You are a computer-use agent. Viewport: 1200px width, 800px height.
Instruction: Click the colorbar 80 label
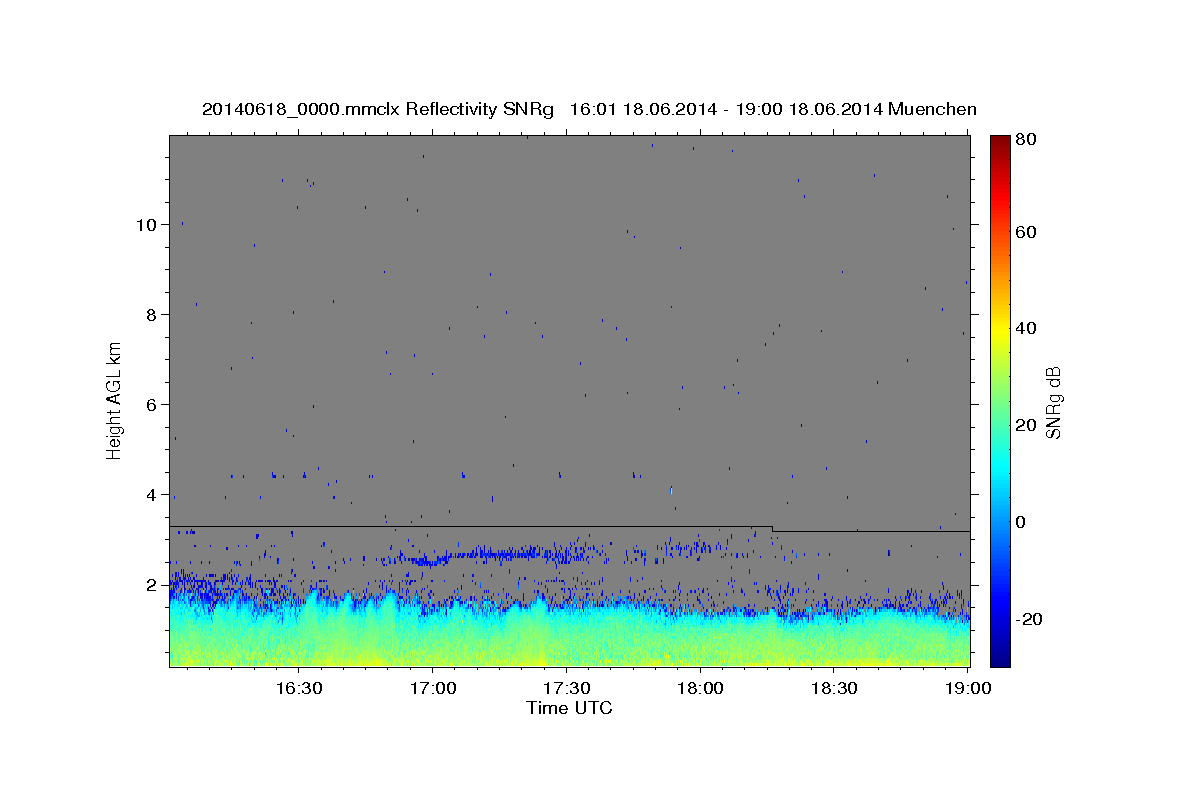tap(1027, 139)
